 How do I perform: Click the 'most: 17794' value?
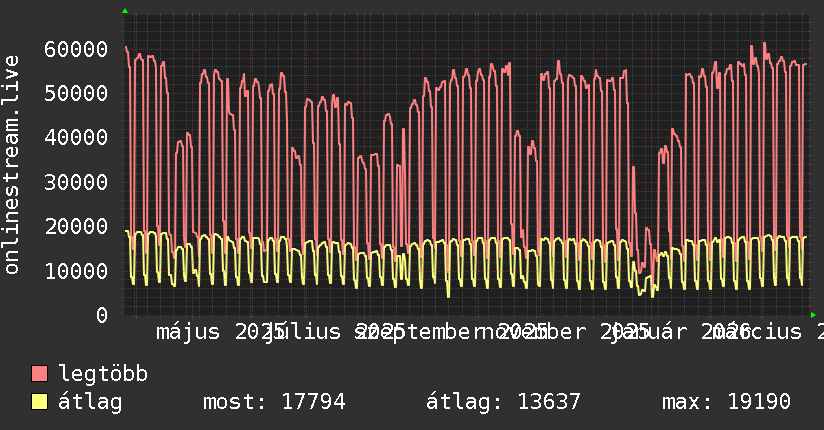coord(274,402)
